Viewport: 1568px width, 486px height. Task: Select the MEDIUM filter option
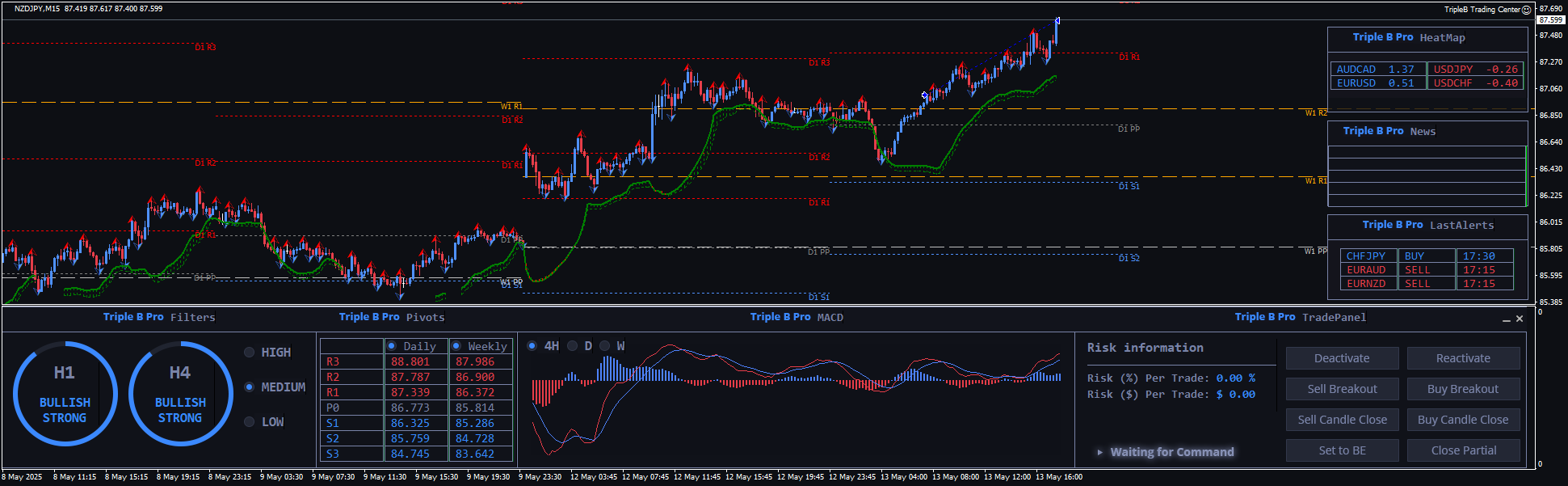[250, 387]
